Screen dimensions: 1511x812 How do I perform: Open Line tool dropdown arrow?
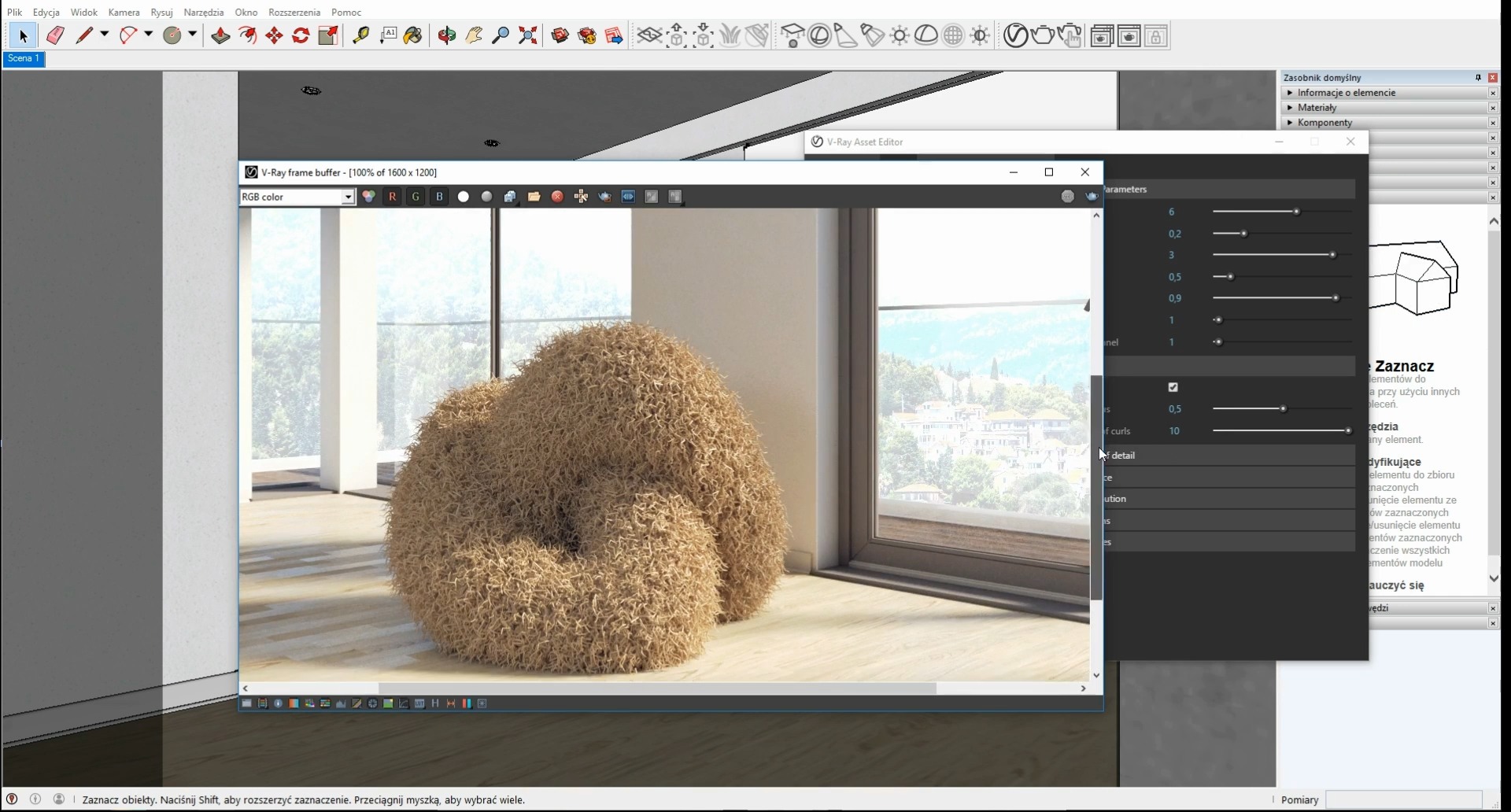coord(104,35)
